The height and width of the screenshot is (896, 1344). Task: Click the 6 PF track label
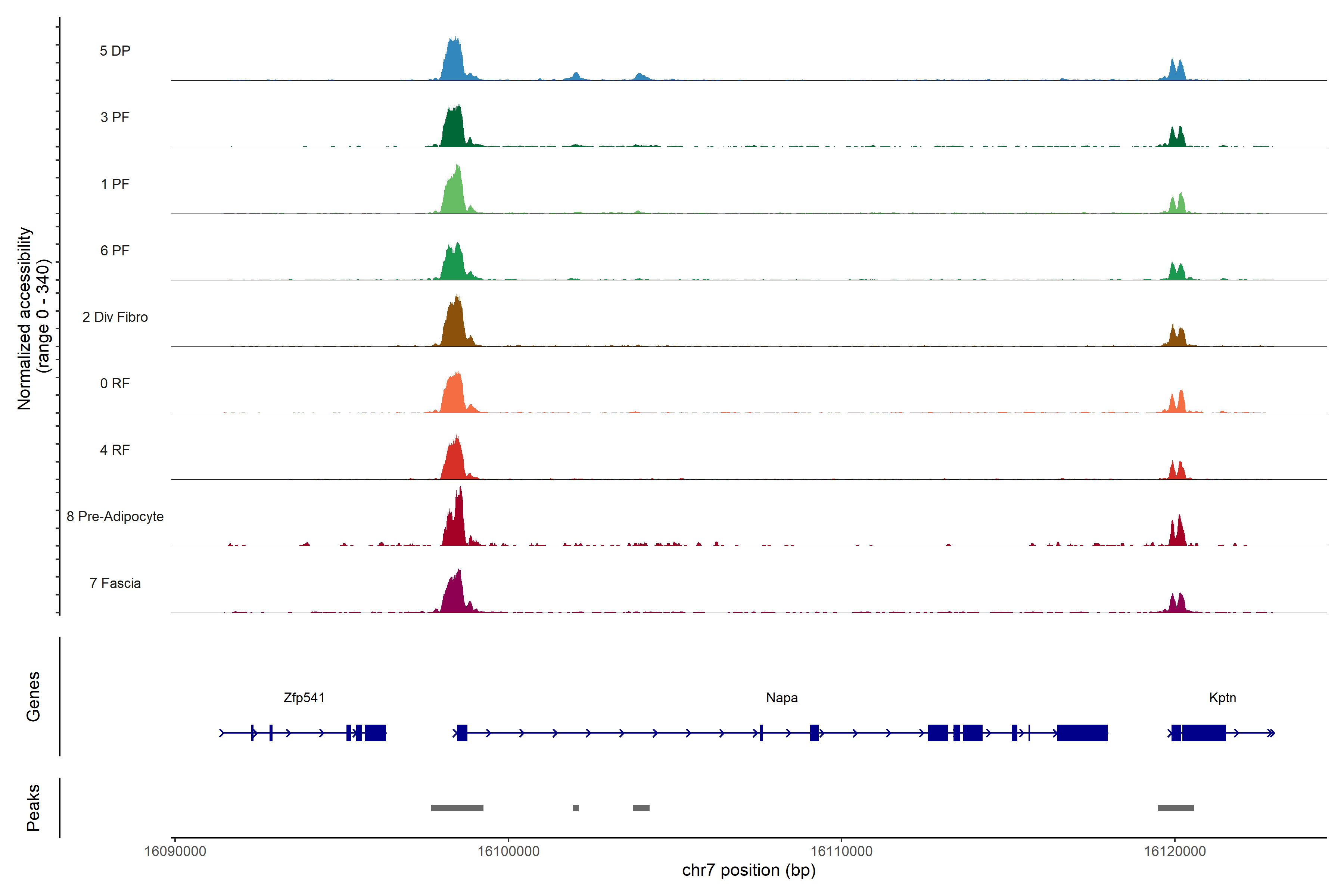coord(115,250)
